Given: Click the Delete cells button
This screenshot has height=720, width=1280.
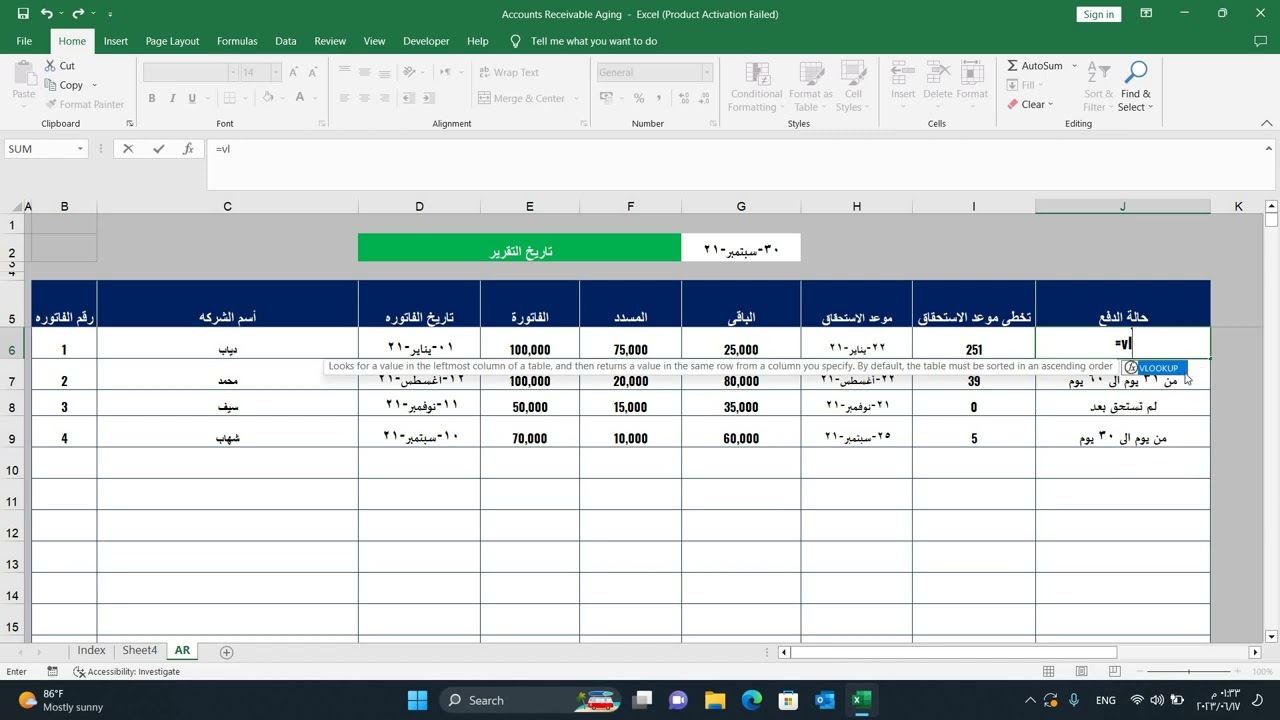Looking at the screenshot, I should pyautogui.click(x=937, y=82).
